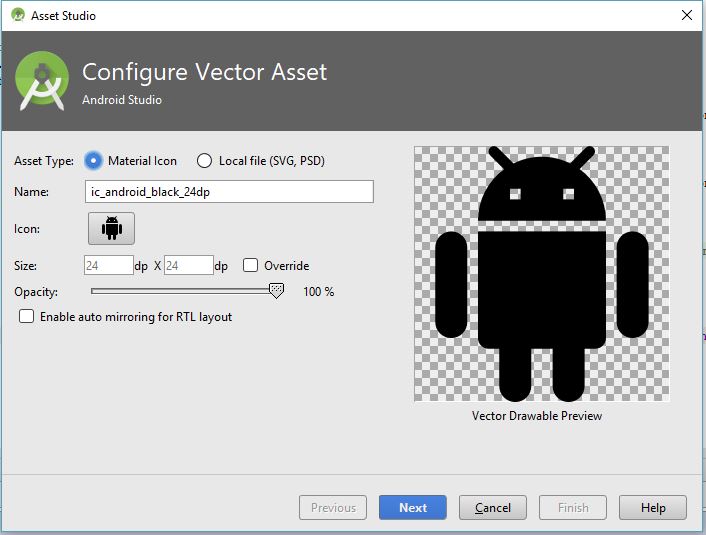The width and height of the screenshot is (706, 535).
Task: Enable auto mirroring for RTL layout
Action: (27, 316)
